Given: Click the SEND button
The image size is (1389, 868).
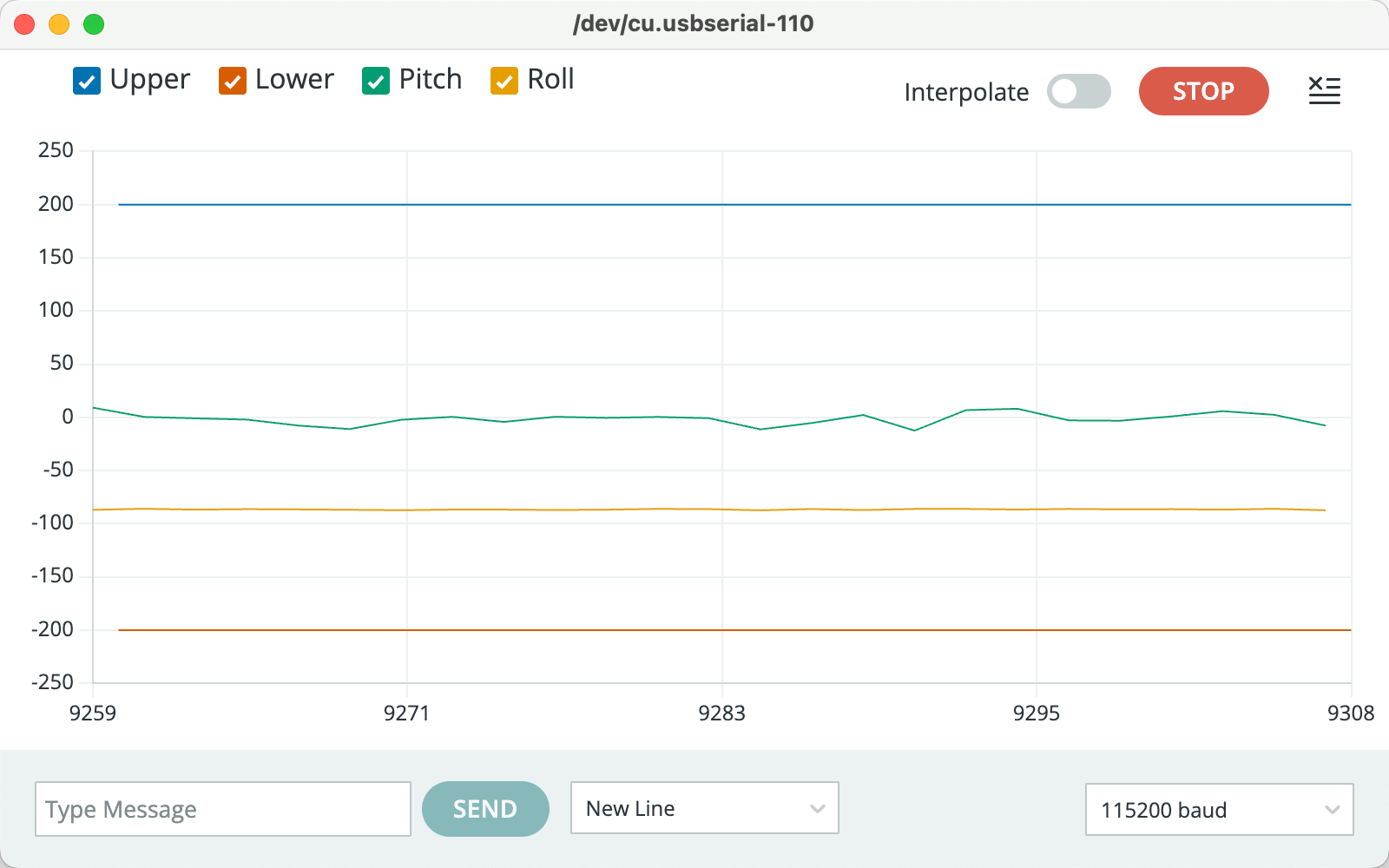Looking at the screenshot, I should pyautogui.click(x=485, y=809).
